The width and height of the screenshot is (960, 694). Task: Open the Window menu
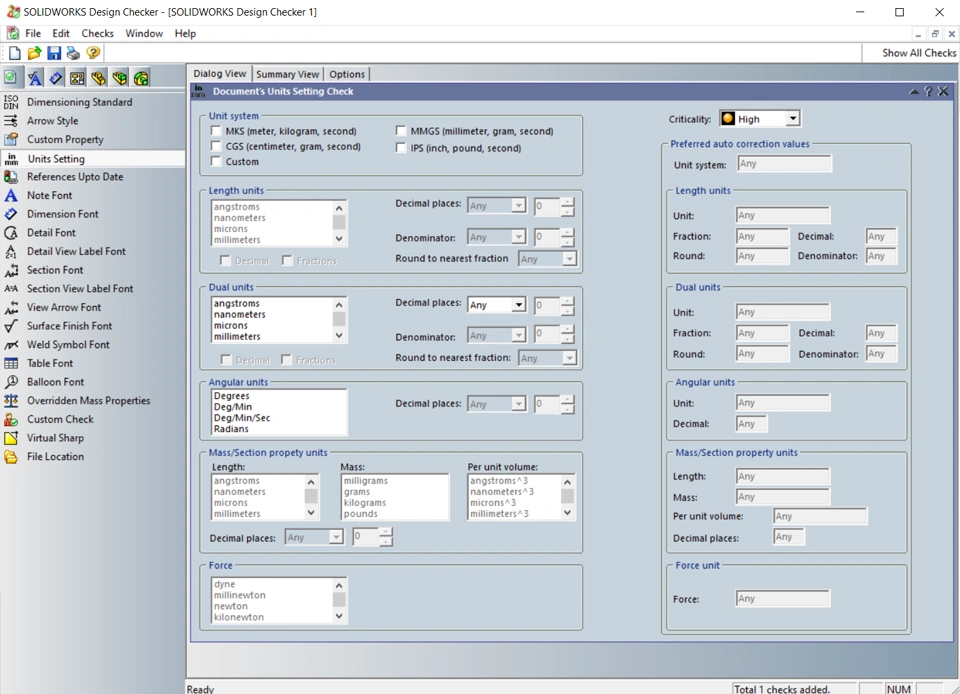tap(144, 34)
